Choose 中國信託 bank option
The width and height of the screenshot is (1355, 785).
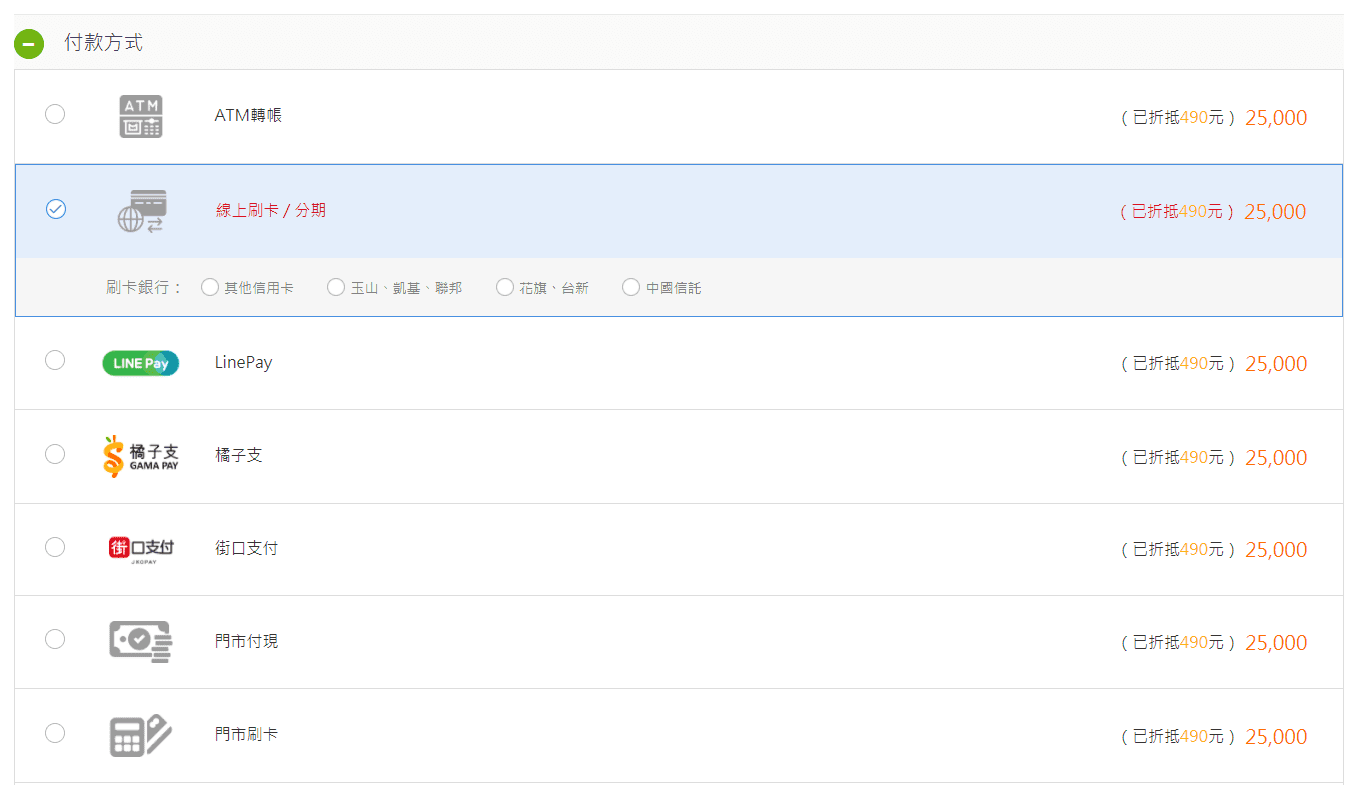(x=631, y=288)
